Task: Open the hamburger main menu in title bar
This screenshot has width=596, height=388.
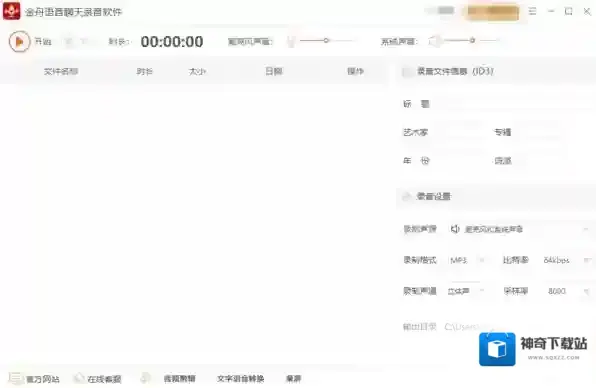Action: click(x=532, y=11)
